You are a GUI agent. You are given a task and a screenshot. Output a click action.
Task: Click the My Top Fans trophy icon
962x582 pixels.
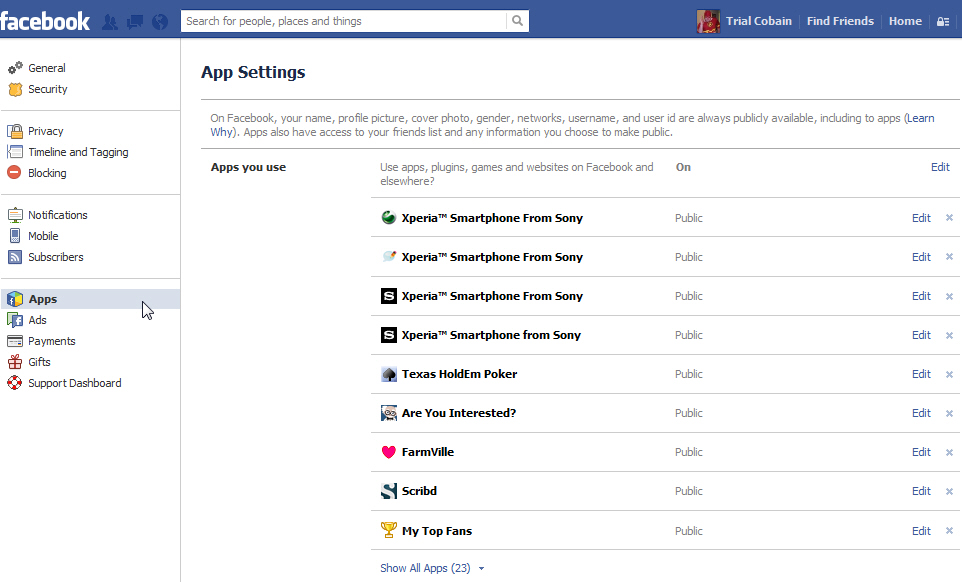pyautogui.click(x=389, y=531)
